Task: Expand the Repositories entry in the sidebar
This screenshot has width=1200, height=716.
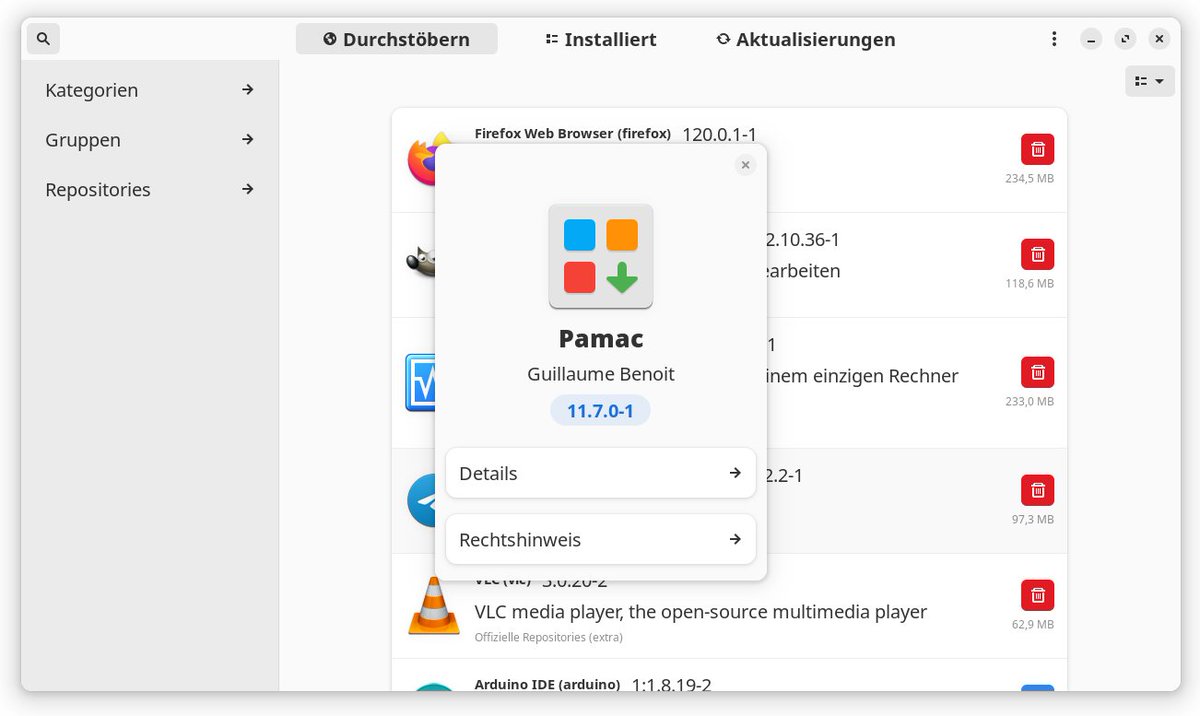Action: point(147,189)
